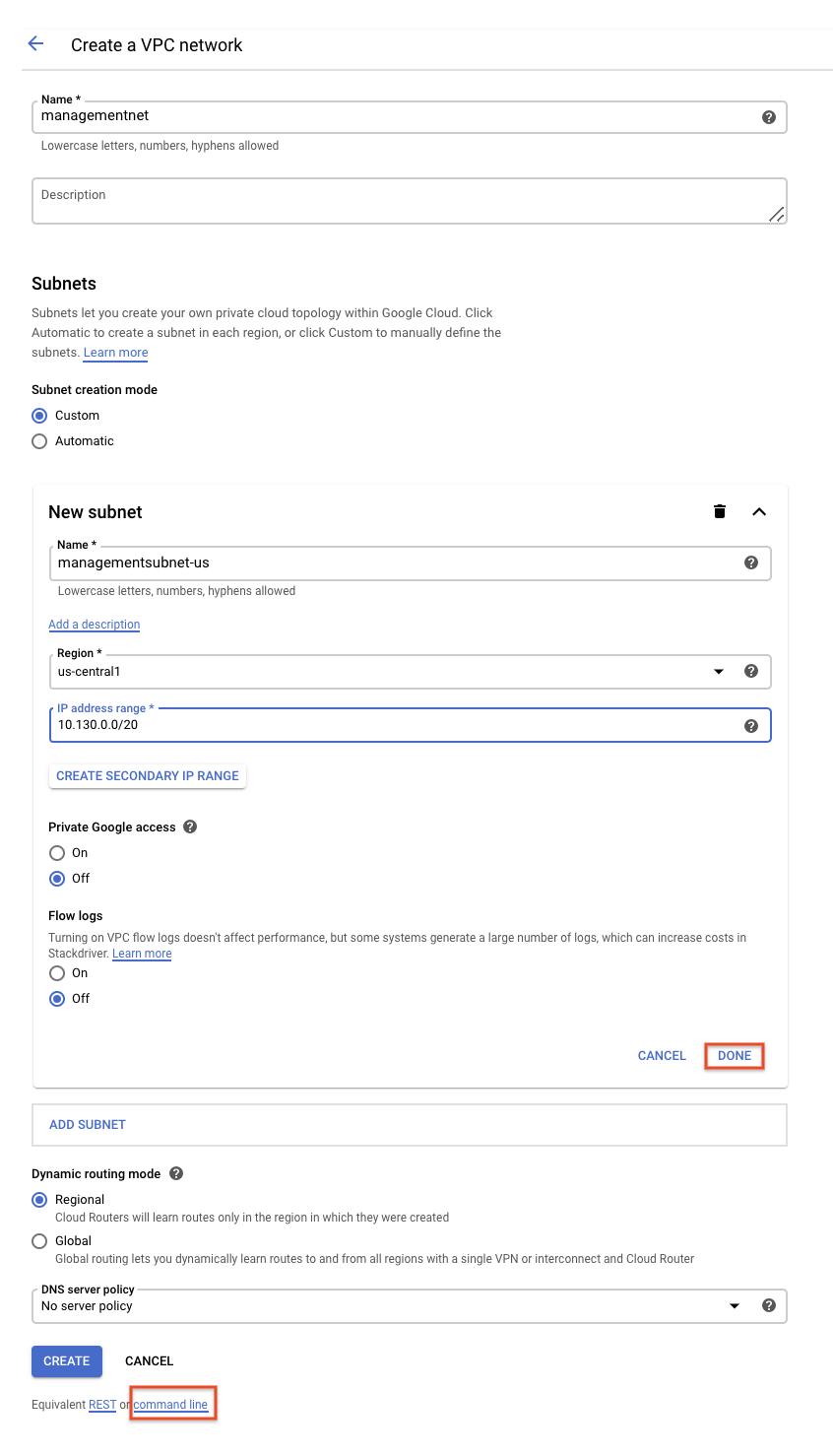Click Learn more link under Subnets
The height and width of the screenshot is (1456, 833).
coord(115,353)
